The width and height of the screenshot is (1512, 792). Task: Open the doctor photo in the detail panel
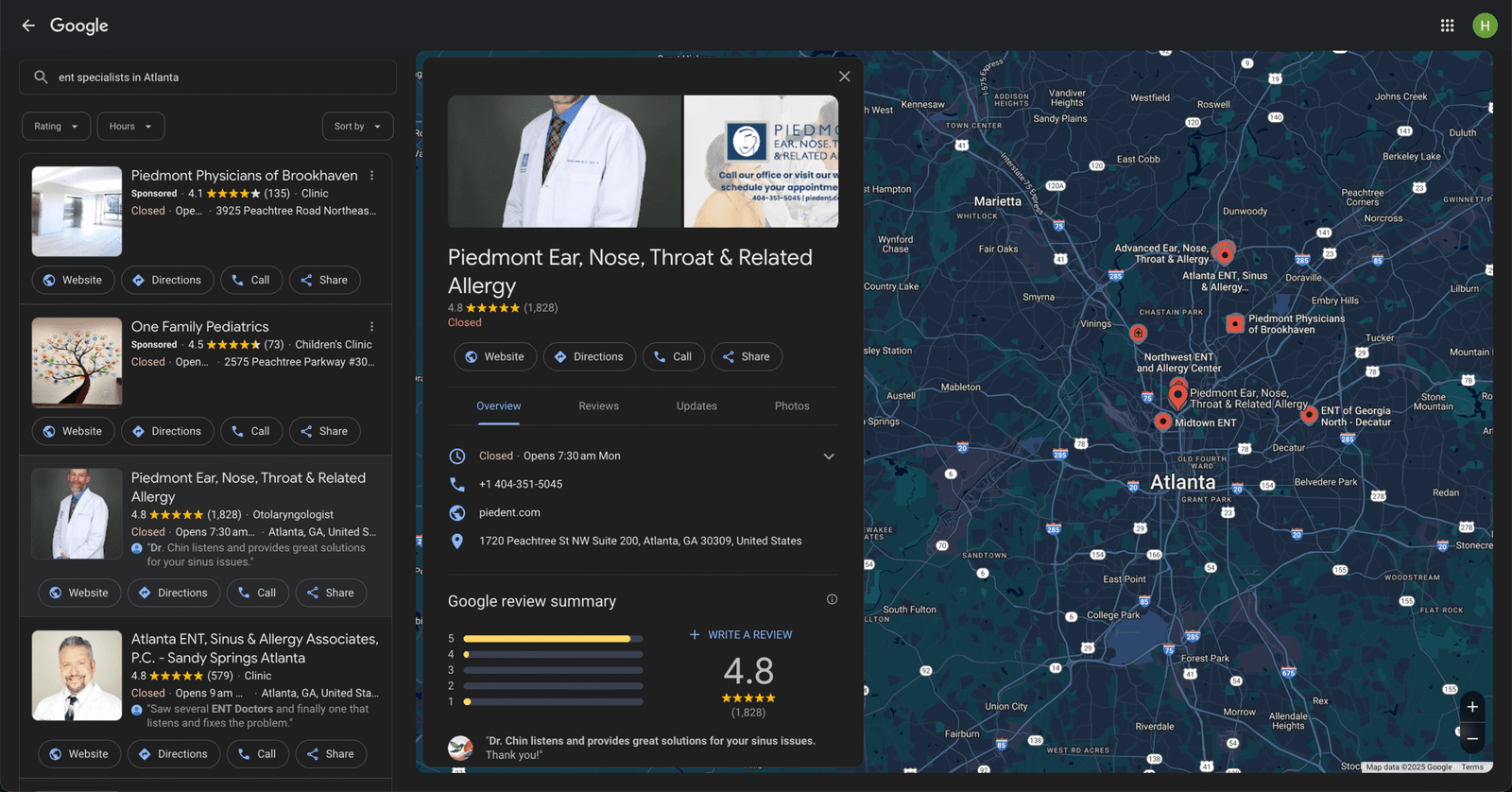[564, 161]
